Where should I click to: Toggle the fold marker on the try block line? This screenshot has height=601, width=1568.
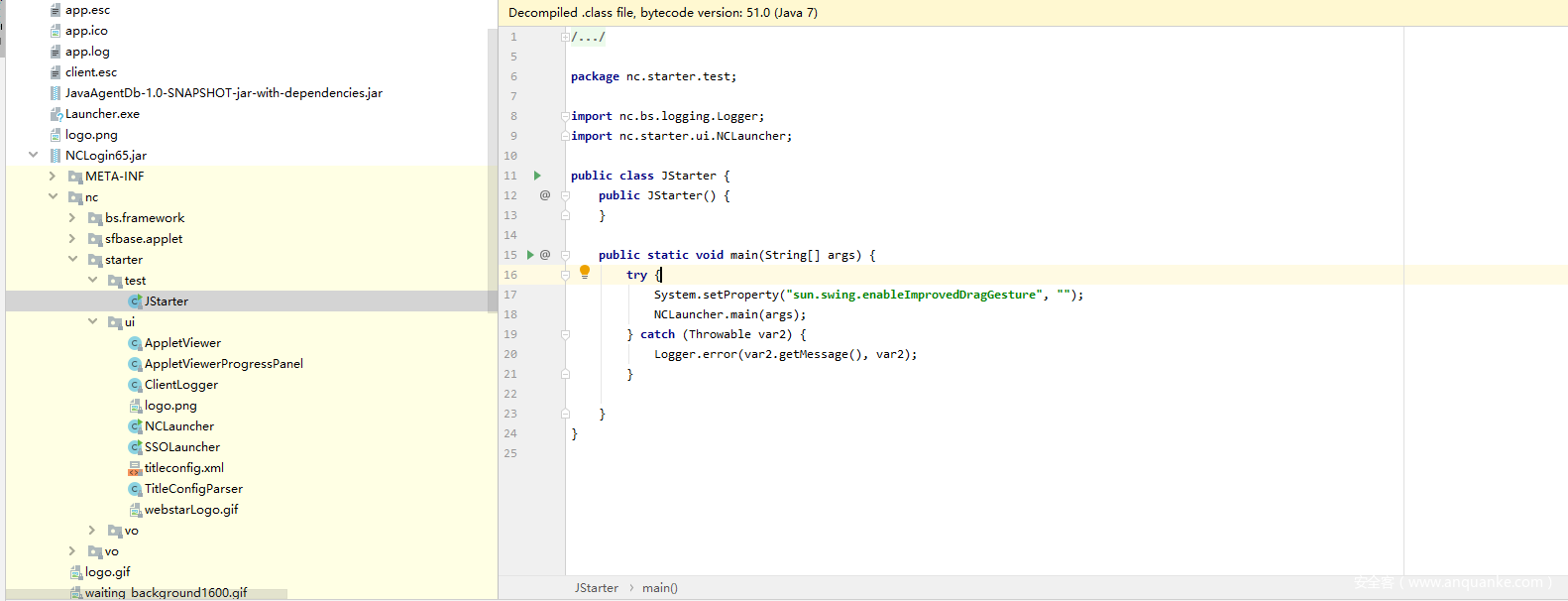(x=565, y=275)
